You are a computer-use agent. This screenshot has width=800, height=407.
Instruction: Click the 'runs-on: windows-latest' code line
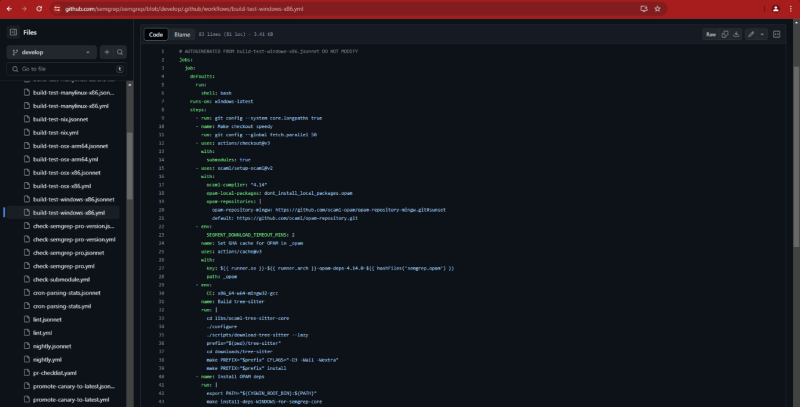tap(221, 101)
